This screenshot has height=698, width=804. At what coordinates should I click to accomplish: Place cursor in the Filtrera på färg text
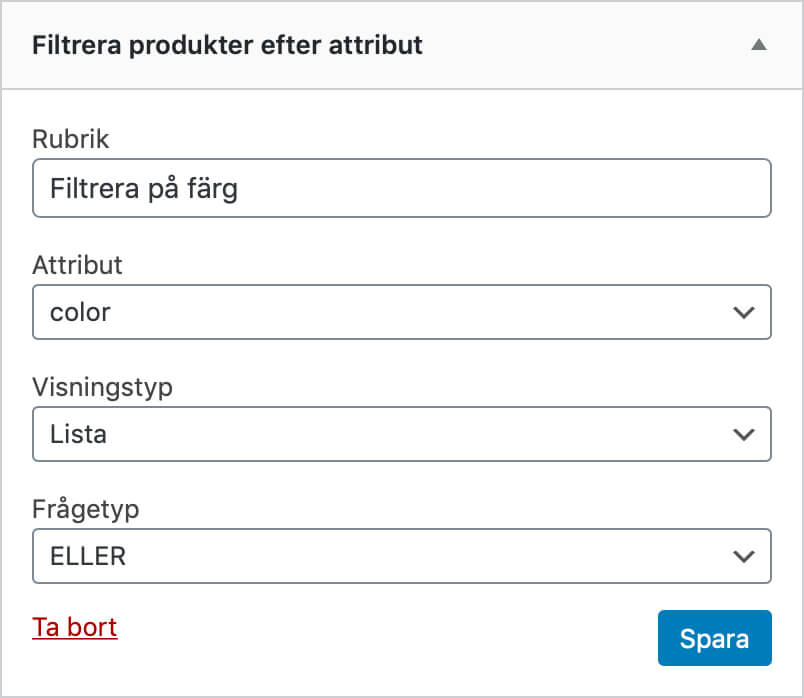point(143,188)
